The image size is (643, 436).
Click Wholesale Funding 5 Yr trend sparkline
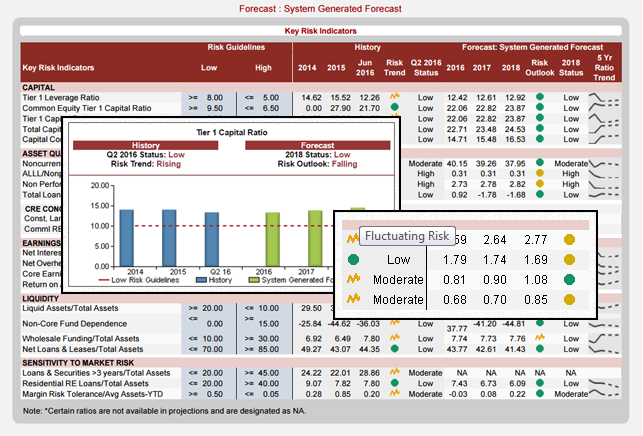(x=604, y=338)
